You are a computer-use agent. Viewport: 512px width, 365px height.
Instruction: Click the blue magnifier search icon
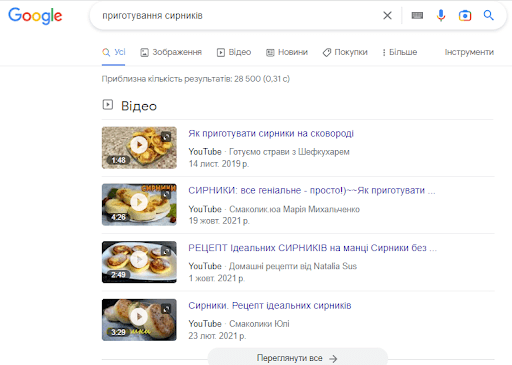[488, 15]
